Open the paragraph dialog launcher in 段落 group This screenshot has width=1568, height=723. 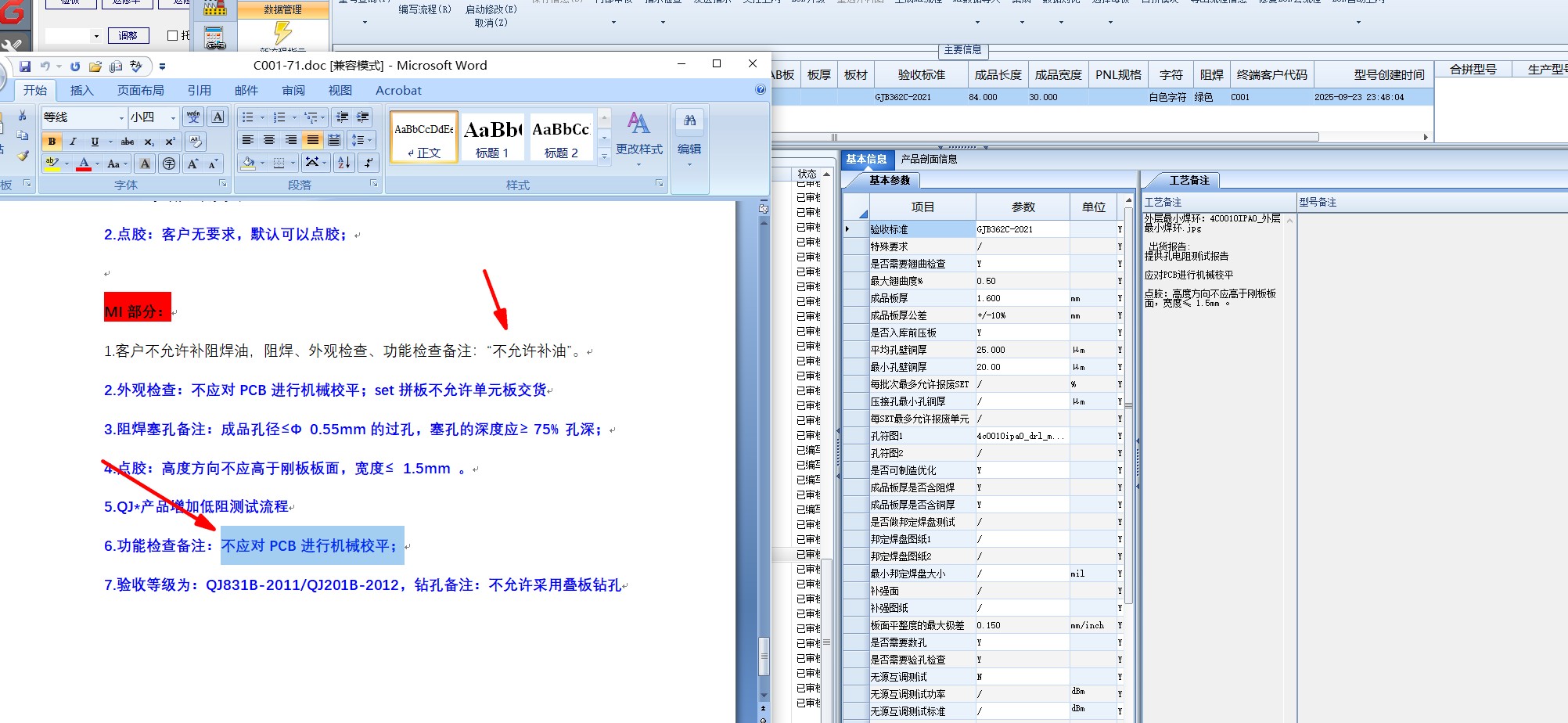[374, 184]
